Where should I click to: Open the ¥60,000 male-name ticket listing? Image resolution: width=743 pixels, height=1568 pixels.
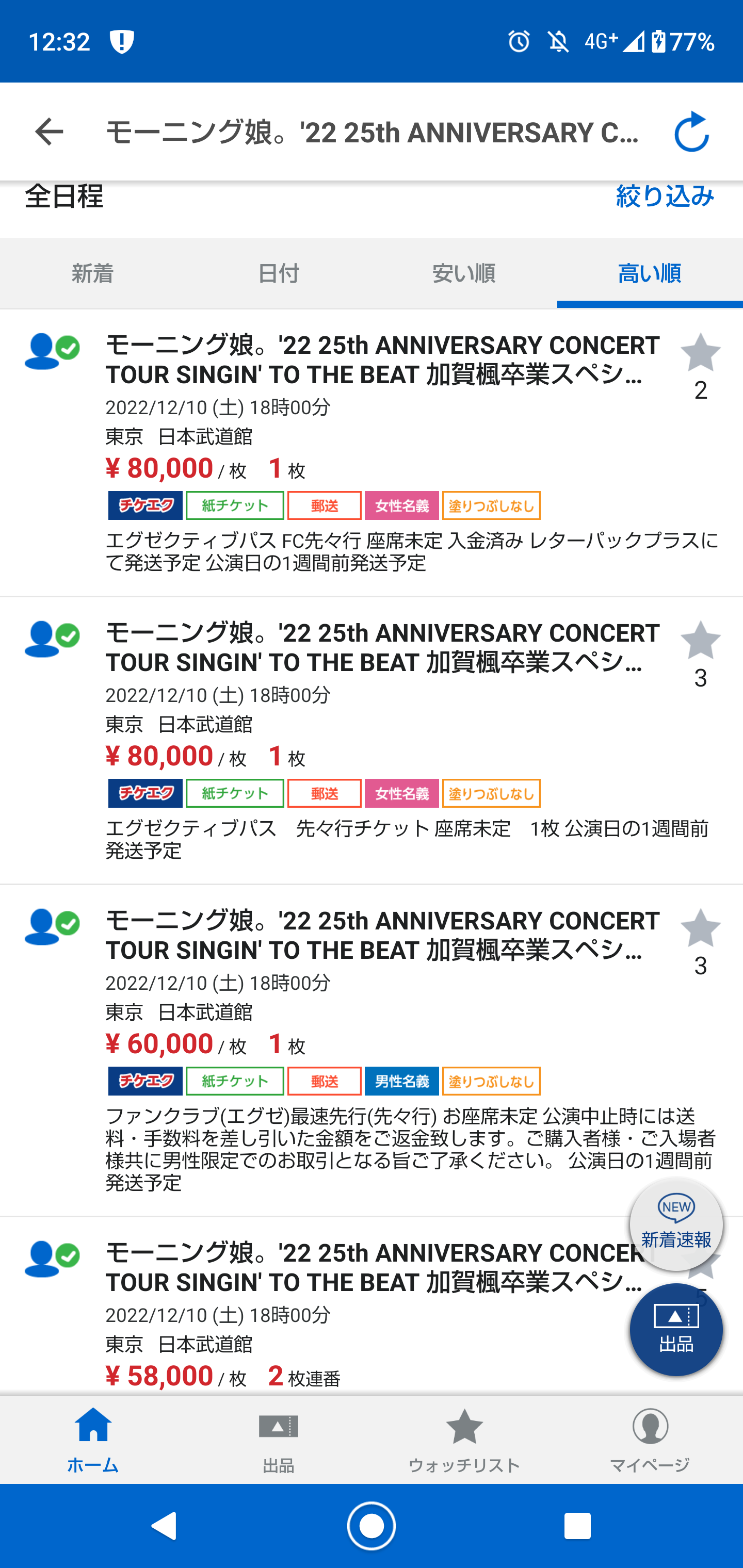click(372, 1051)
